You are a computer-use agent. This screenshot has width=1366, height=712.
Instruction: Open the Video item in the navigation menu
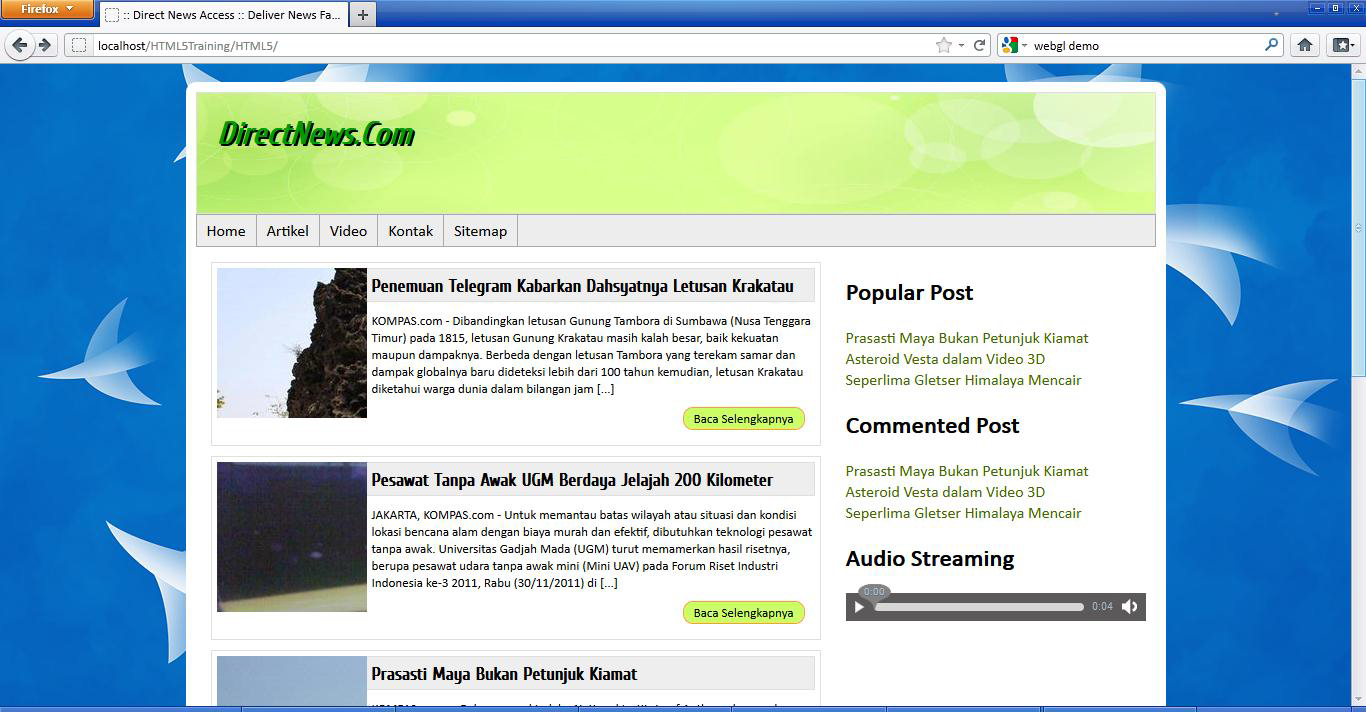pos(348,230)
